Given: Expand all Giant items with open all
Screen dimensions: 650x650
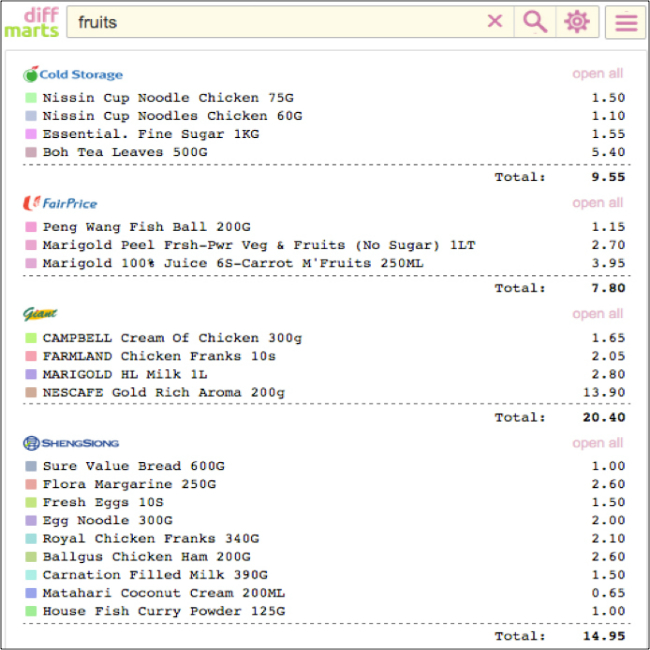Looking at the screenshot, I should [597, 314].
